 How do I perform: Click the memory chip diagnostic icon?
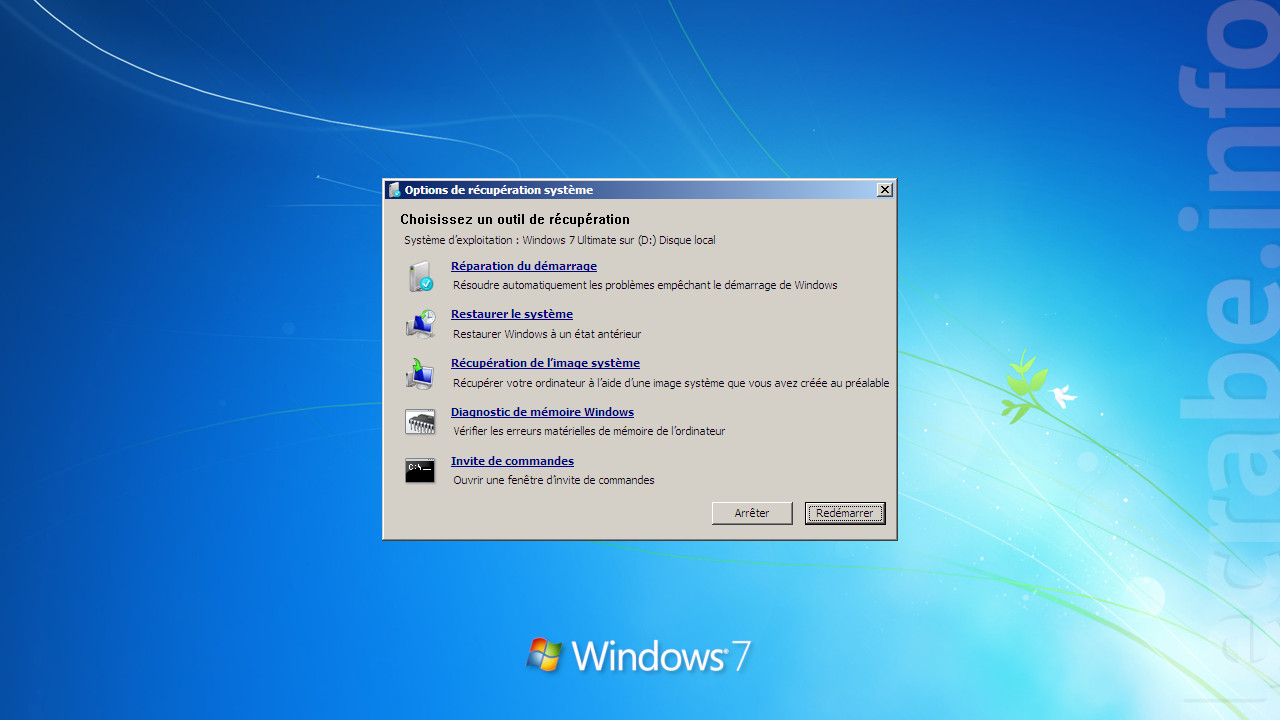pos(420,422)
